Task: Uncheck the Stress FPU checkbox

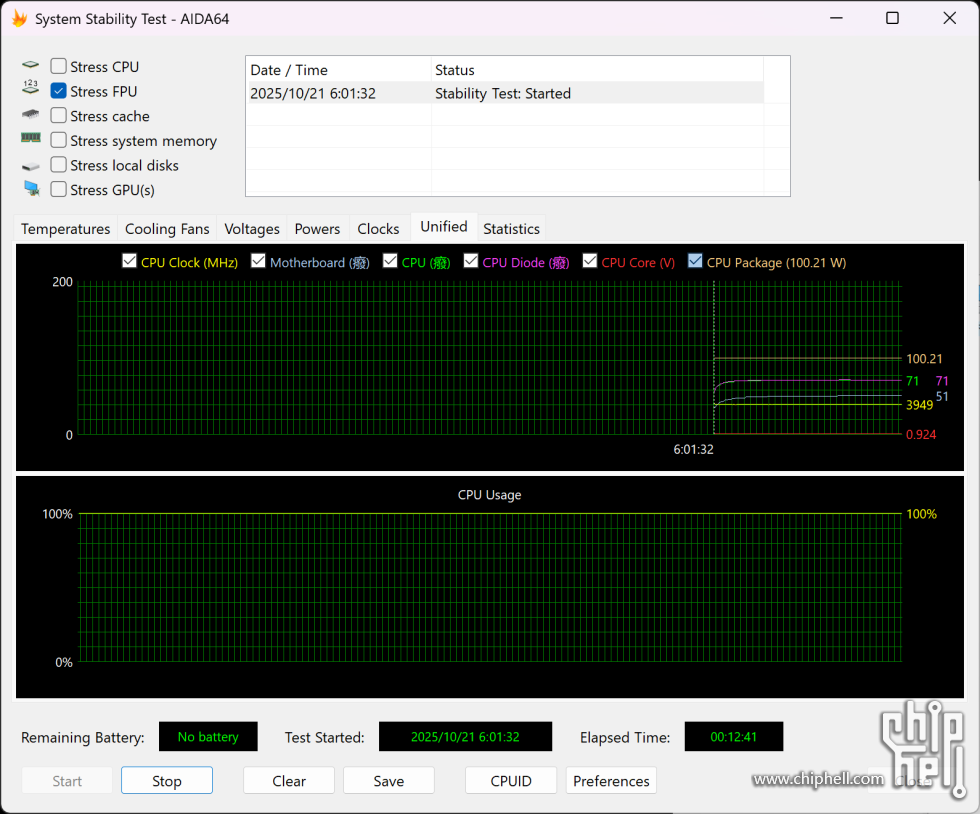Action: [59, 91]
